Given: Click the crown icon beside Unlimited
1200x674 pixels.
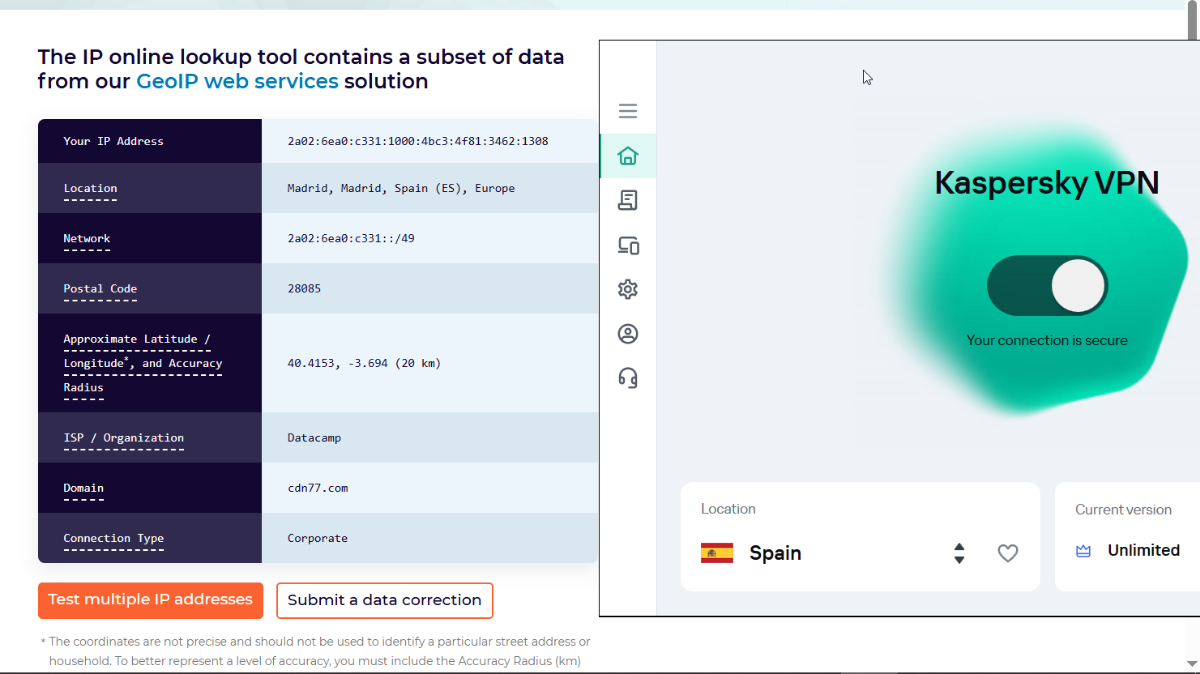Looking at the screenshot, I should (x=1083, y=551).
